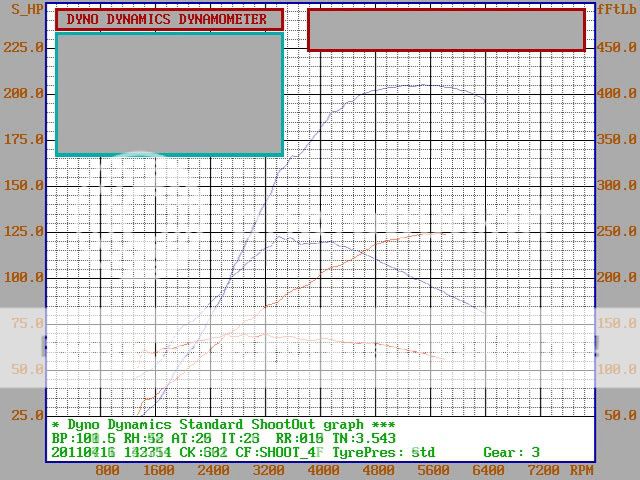The image size is (640, 480).
Task: Click the 200.0 torque axis value
Action: coord(617,278)
